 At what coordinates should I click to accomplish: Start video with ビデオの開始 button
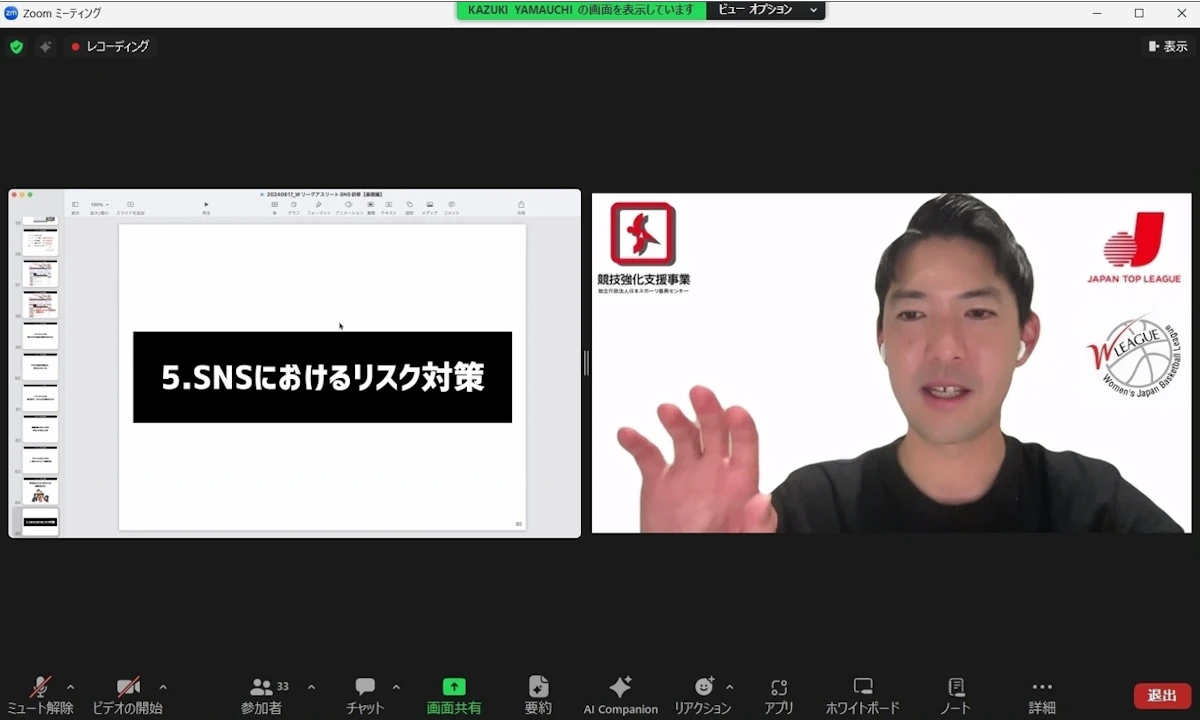tap(127, 695)
